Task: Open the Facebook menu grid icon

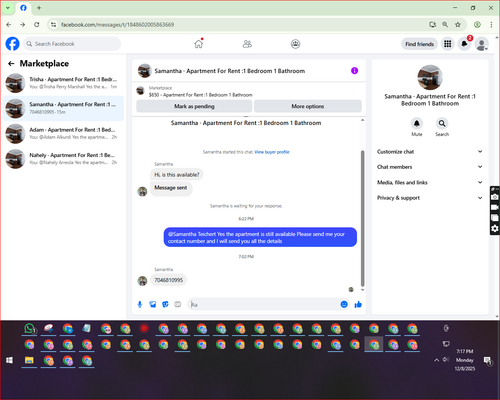Action: click(x=448, y=44)
